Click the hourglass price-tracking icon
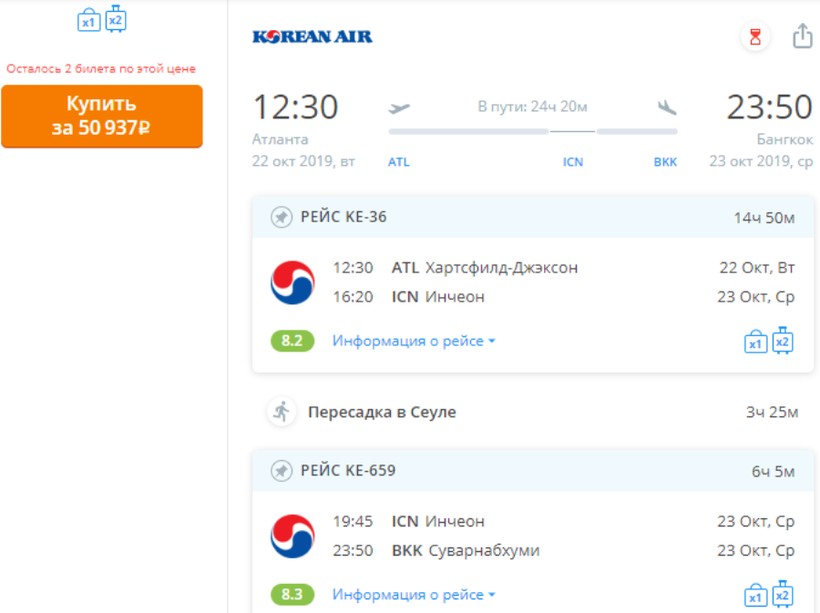The width and height of the screenshot is (820, 613). (756, 37)
